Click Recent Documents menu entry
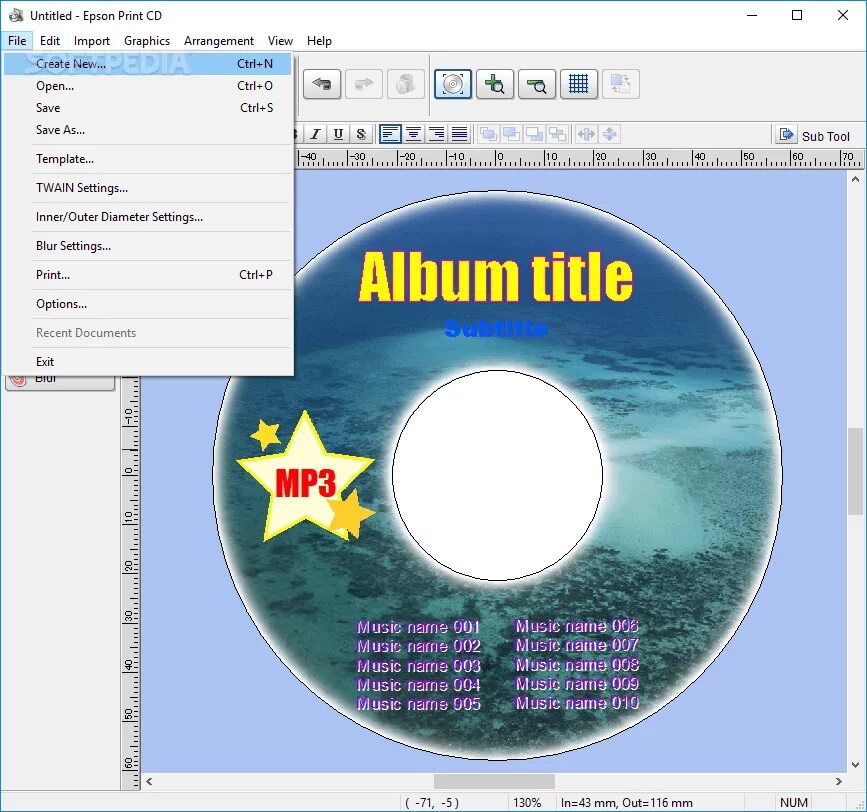This screenshot has width=867, height=812. pos(148,333)
